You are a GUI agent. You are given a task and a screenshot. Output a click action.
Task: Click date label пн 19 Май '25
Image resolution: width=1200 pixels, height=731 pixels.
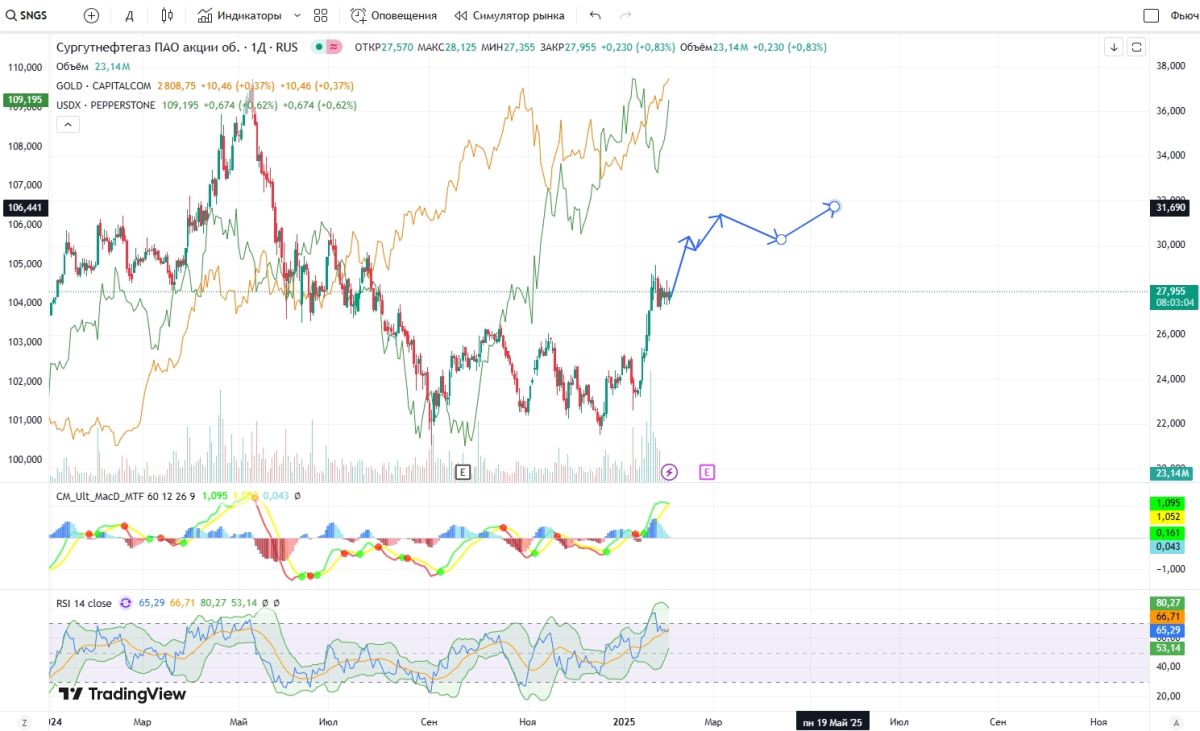point(832,721)
